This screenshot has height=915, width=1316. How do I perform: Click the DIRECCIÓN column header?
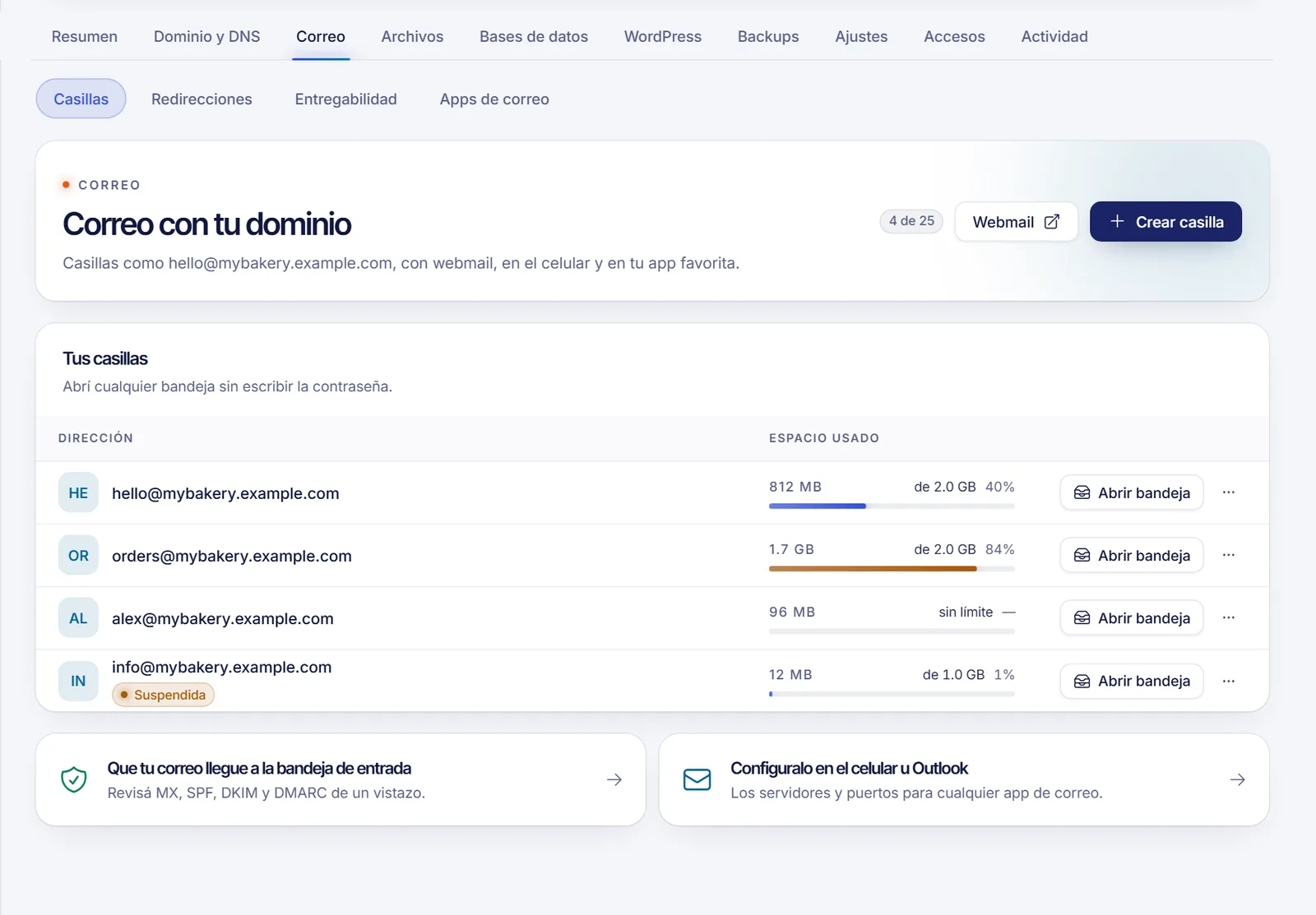pos(95,438)
